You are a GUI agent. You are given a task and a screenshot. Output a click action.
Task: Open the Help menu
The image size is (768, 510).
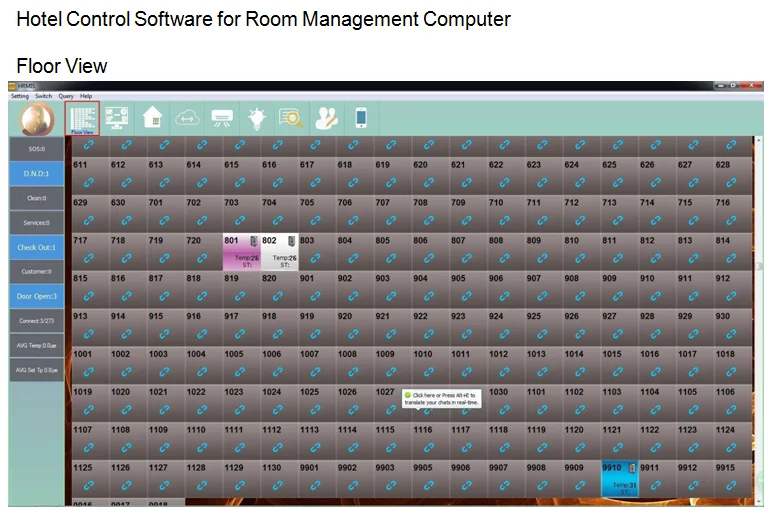(86, 96)
